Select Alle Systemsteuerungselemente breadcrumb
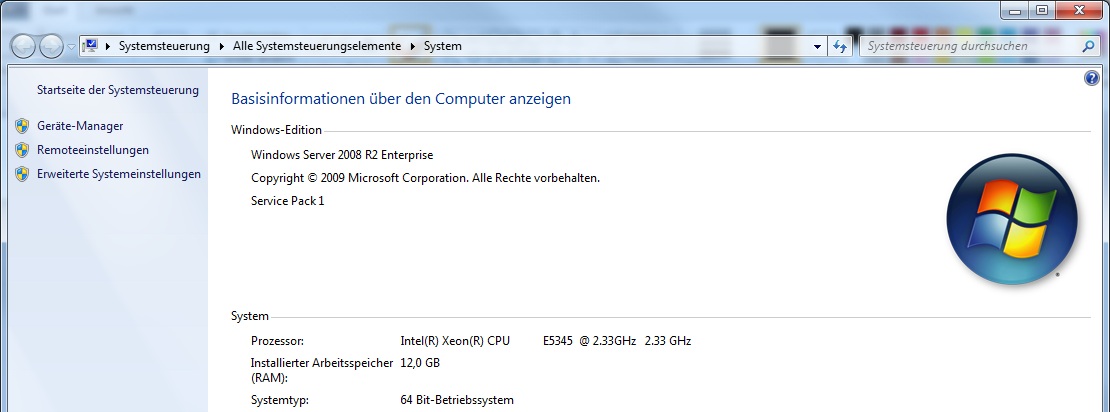This screenshot has width=1110, height=412. pyautogui.click(x=315, y=46)
